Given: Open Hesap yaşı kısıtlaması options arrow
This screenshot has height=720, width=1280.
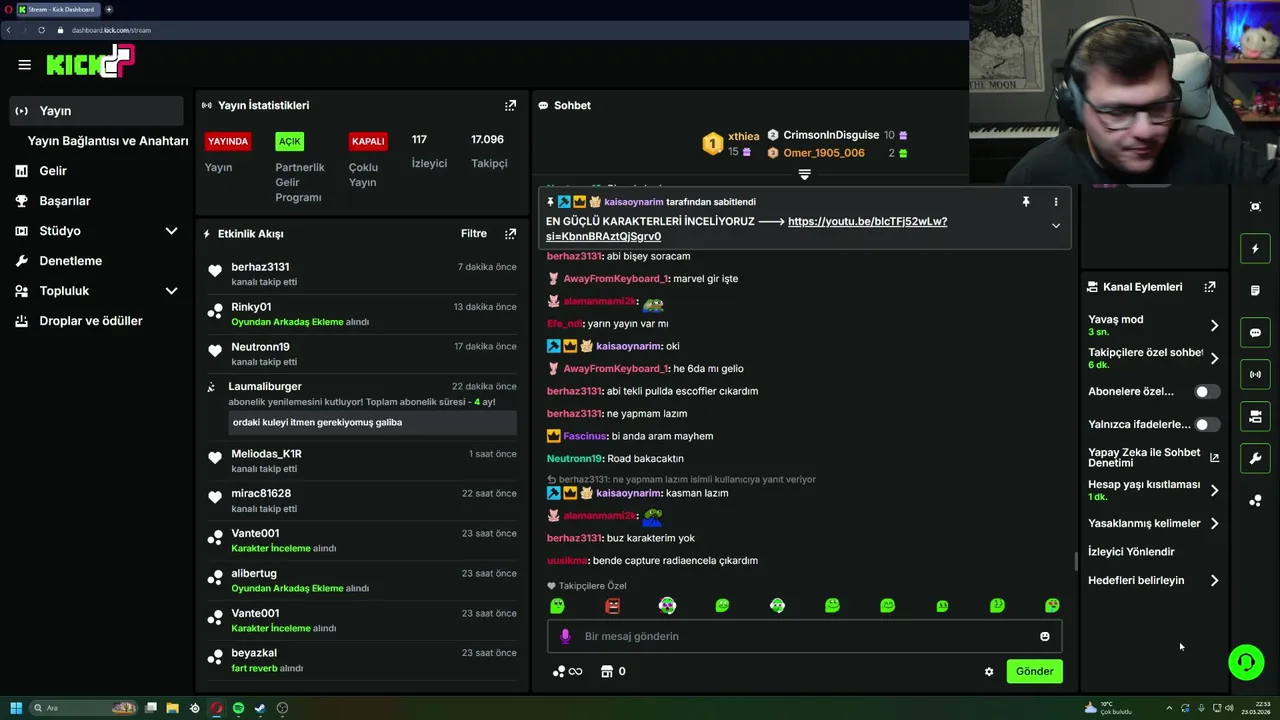Looking at the screenshot, I should click(1214, 490).
